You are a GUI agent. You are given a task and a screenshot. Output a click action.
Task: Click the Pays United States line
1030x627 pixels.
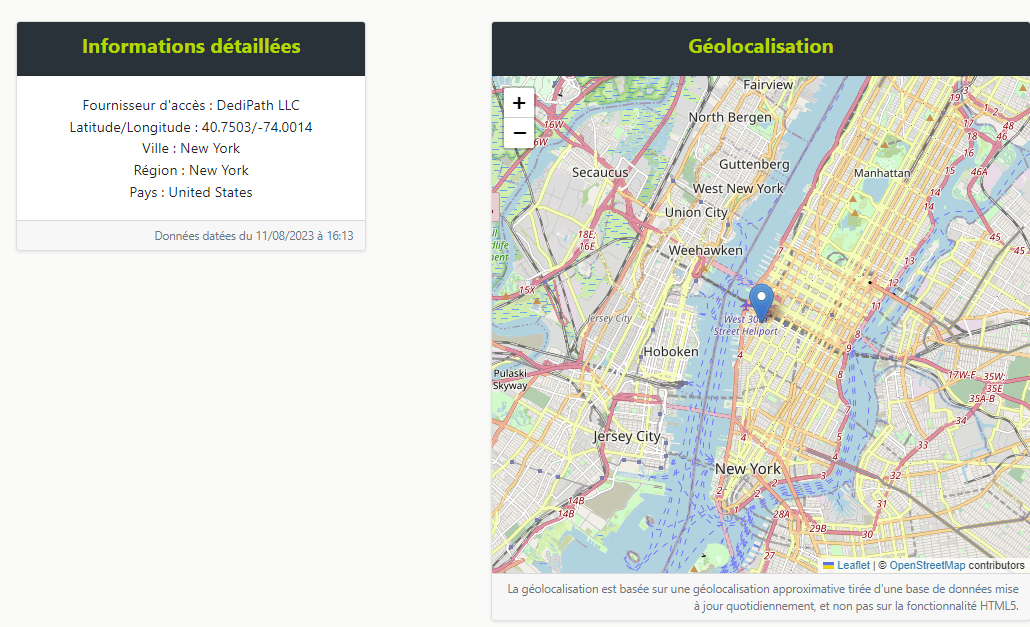(x=191, y=192)
